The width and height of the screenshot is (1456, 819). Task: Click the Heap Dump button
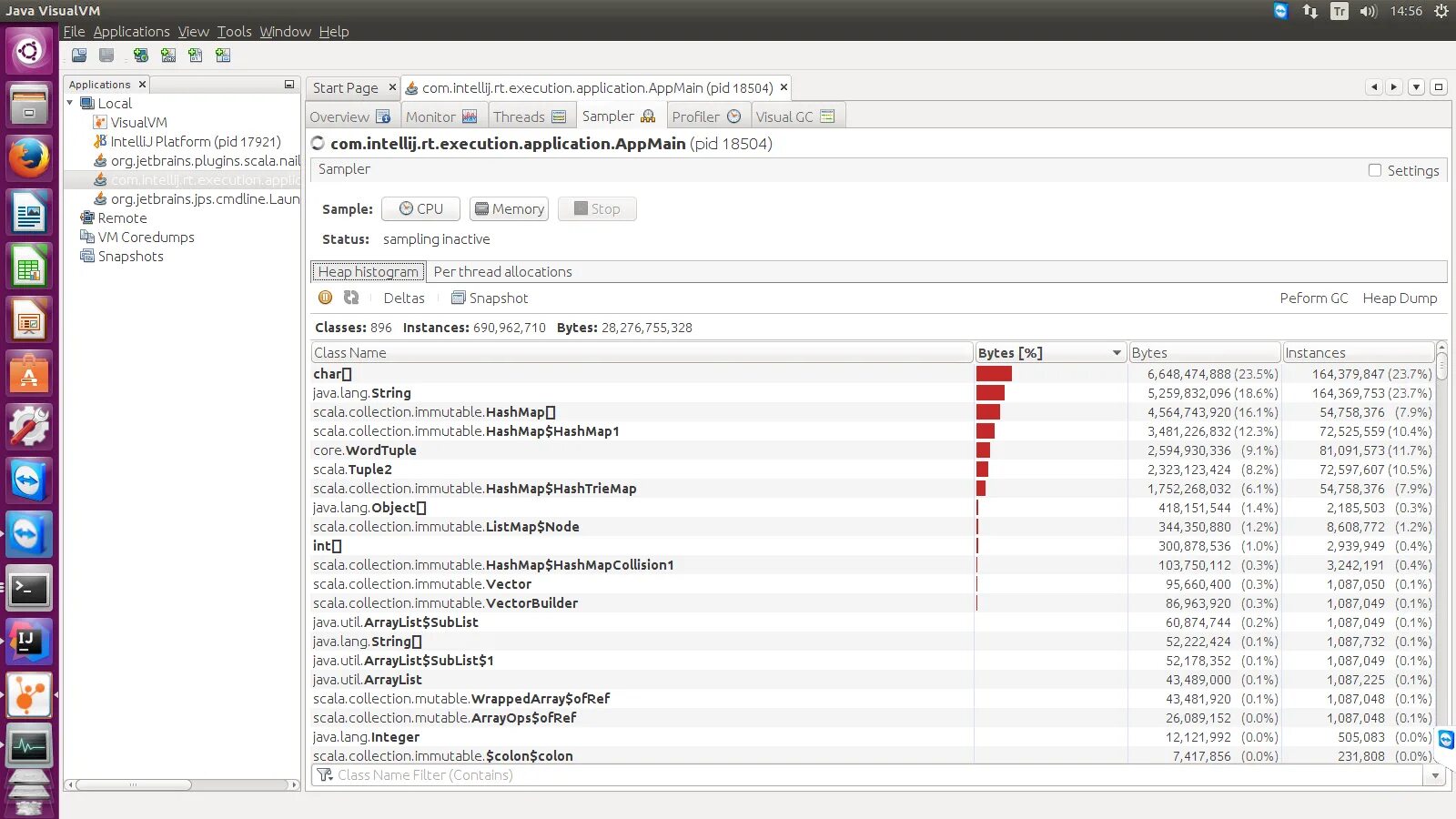point(1400,298)
